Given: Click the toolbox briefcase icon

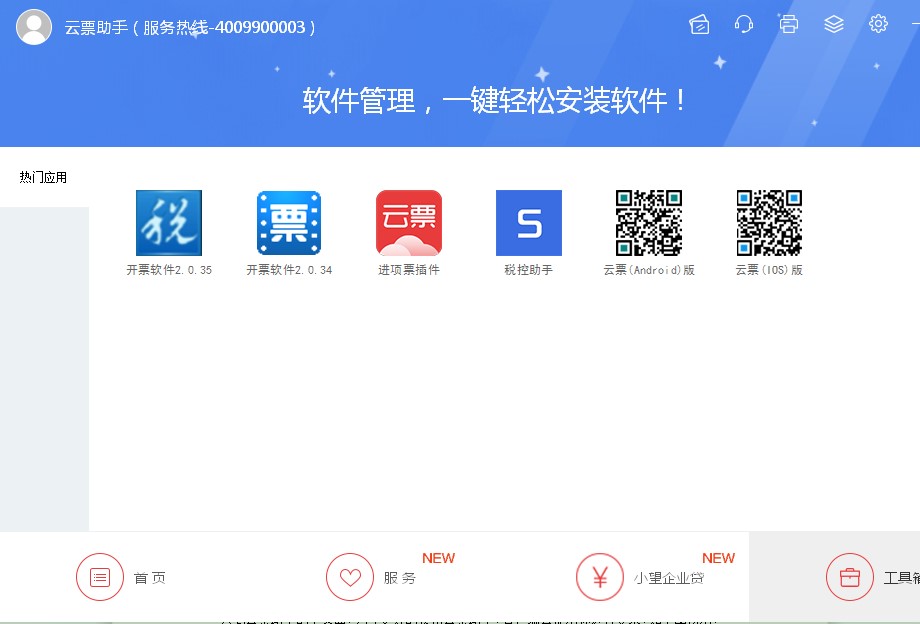Looking at the screenshot, I should (850, 577).
